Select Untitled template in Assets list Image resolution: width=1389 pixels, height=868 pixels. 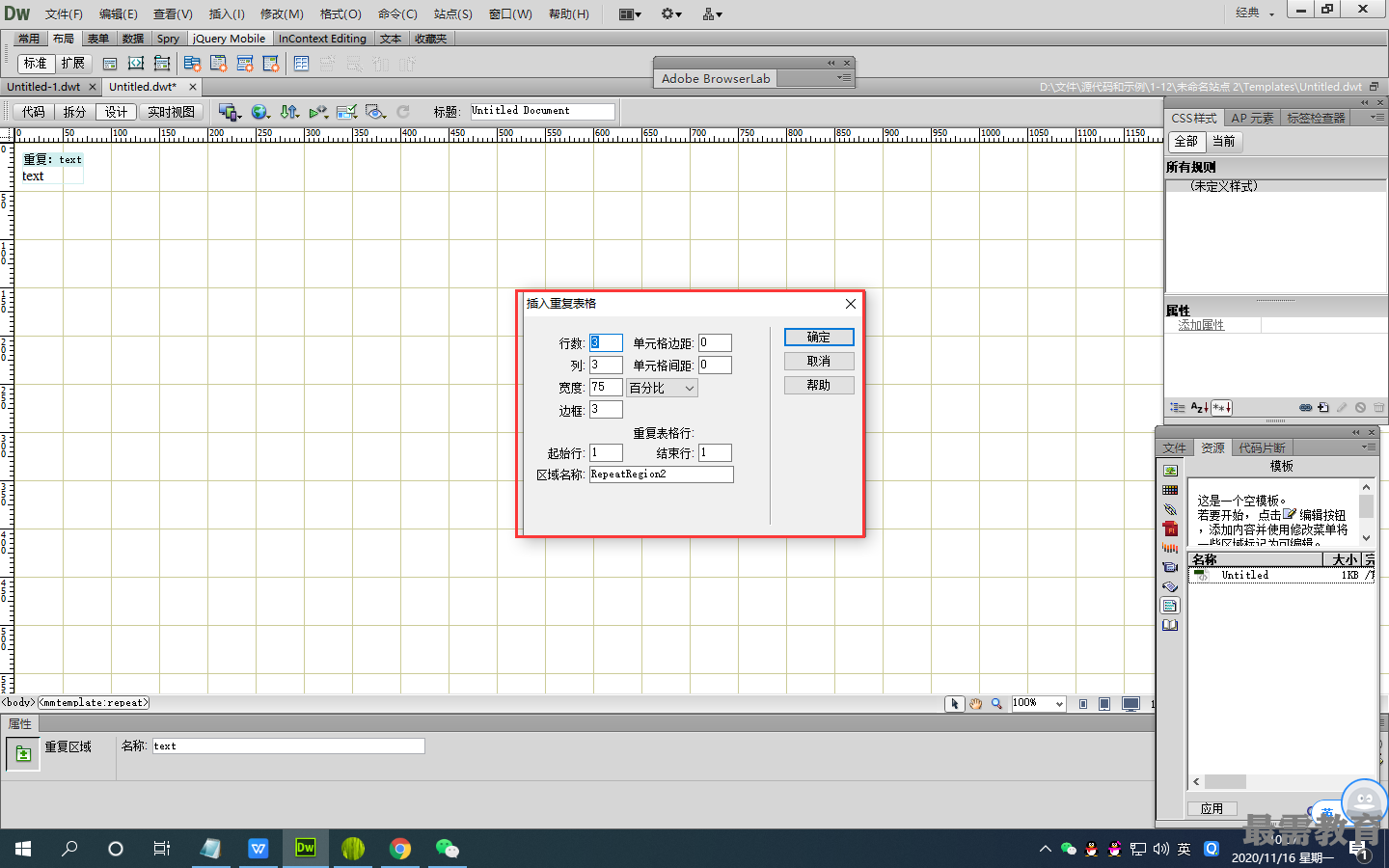1282,575
